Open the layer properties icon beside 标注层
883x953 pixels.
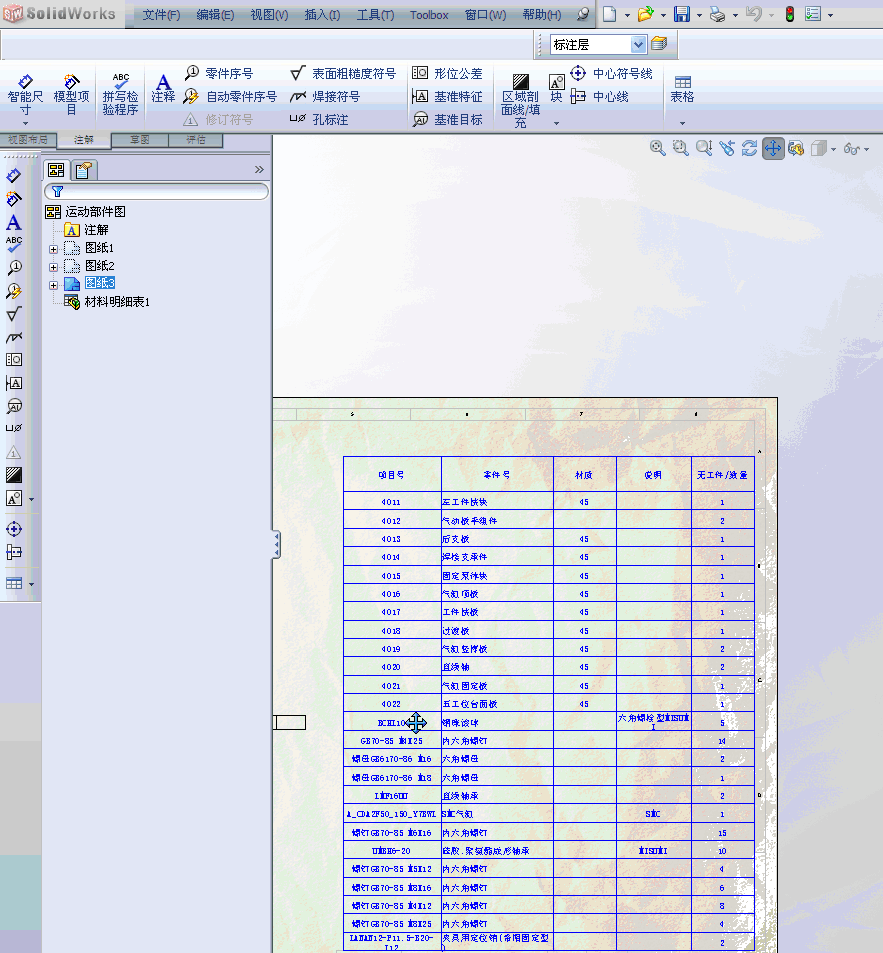pyautogui.click(x=659, y=44)
